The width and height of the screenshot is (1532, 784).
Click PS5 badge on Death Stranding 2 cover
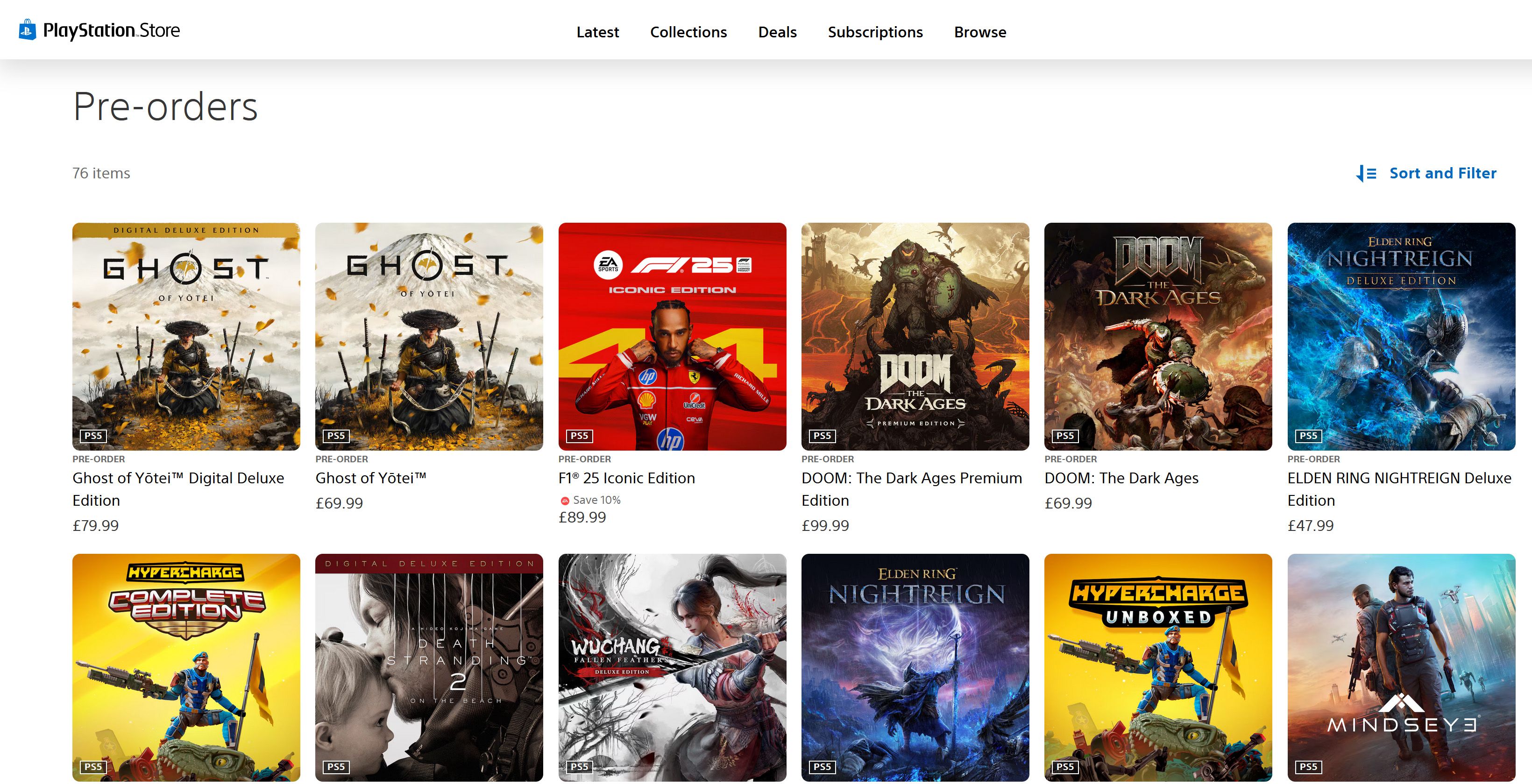coord(336,767)
